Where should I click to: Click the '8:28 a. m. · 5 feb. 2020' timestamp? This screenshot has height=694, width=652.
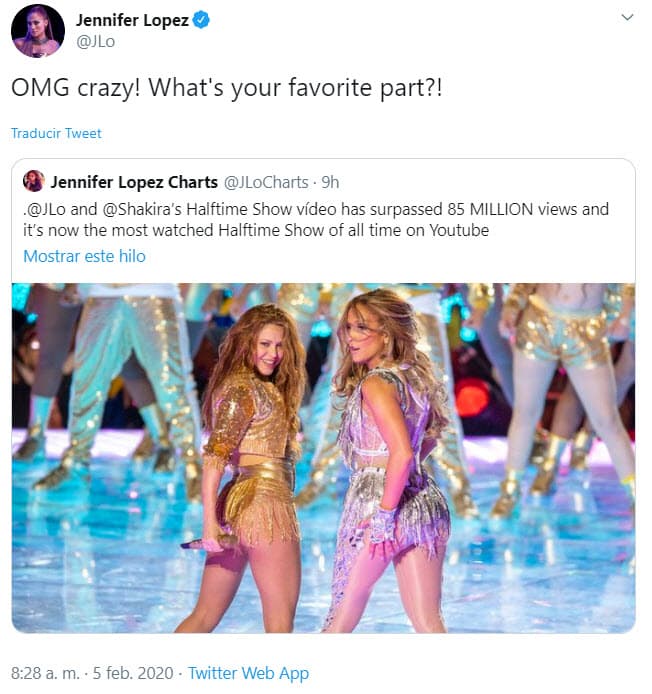click(x=92, y=673)
